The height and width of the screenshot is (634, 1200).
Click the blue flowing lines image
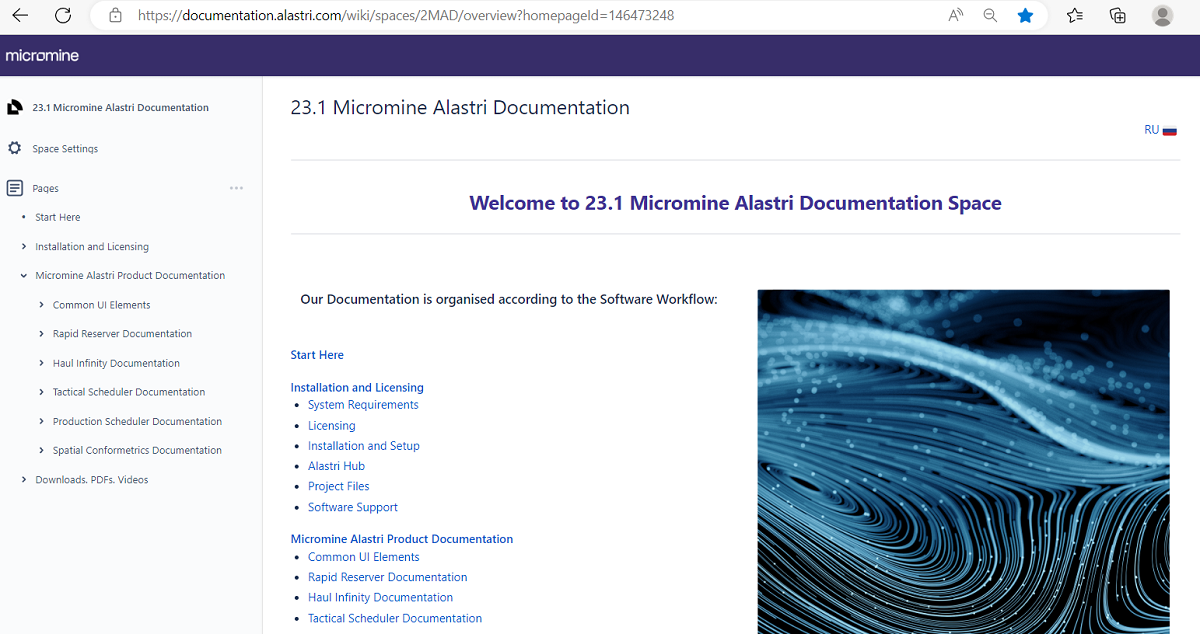963,461
